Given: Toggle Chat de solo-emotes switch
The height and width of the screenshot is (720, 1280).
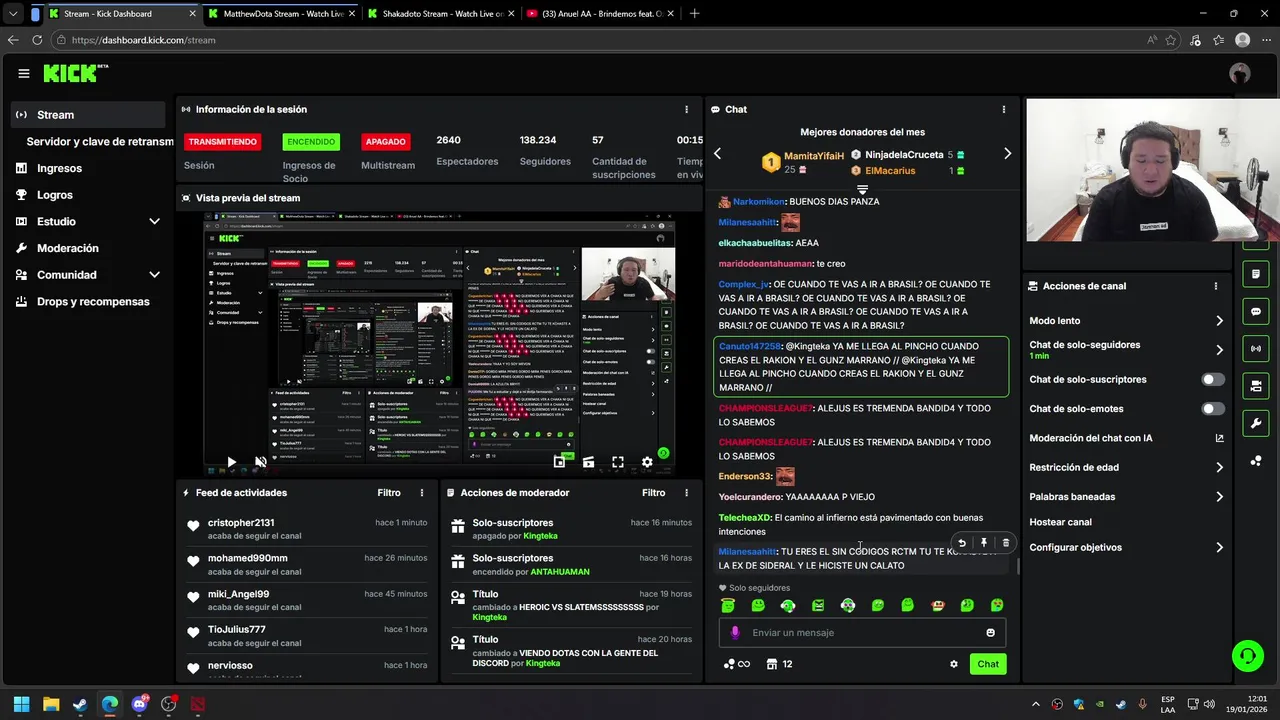Looking at the screenshot, I should click(1213, 409).
